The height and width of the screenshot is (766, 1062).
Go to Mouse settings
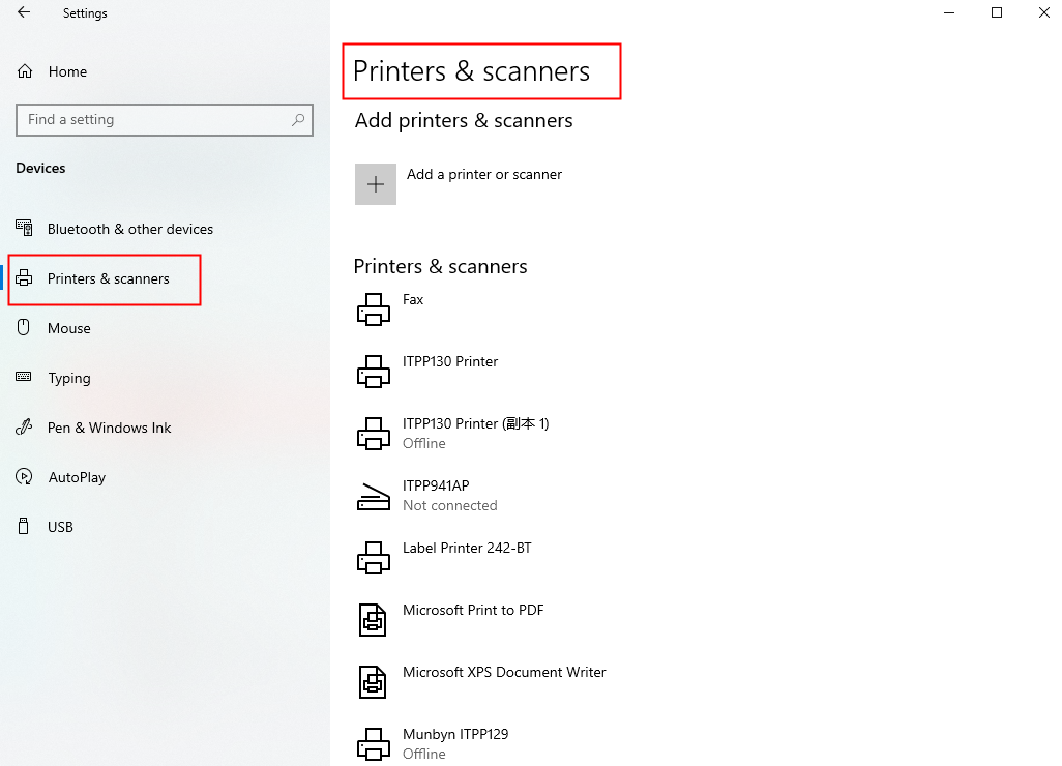pyautogui.click(x=69, y=328)
